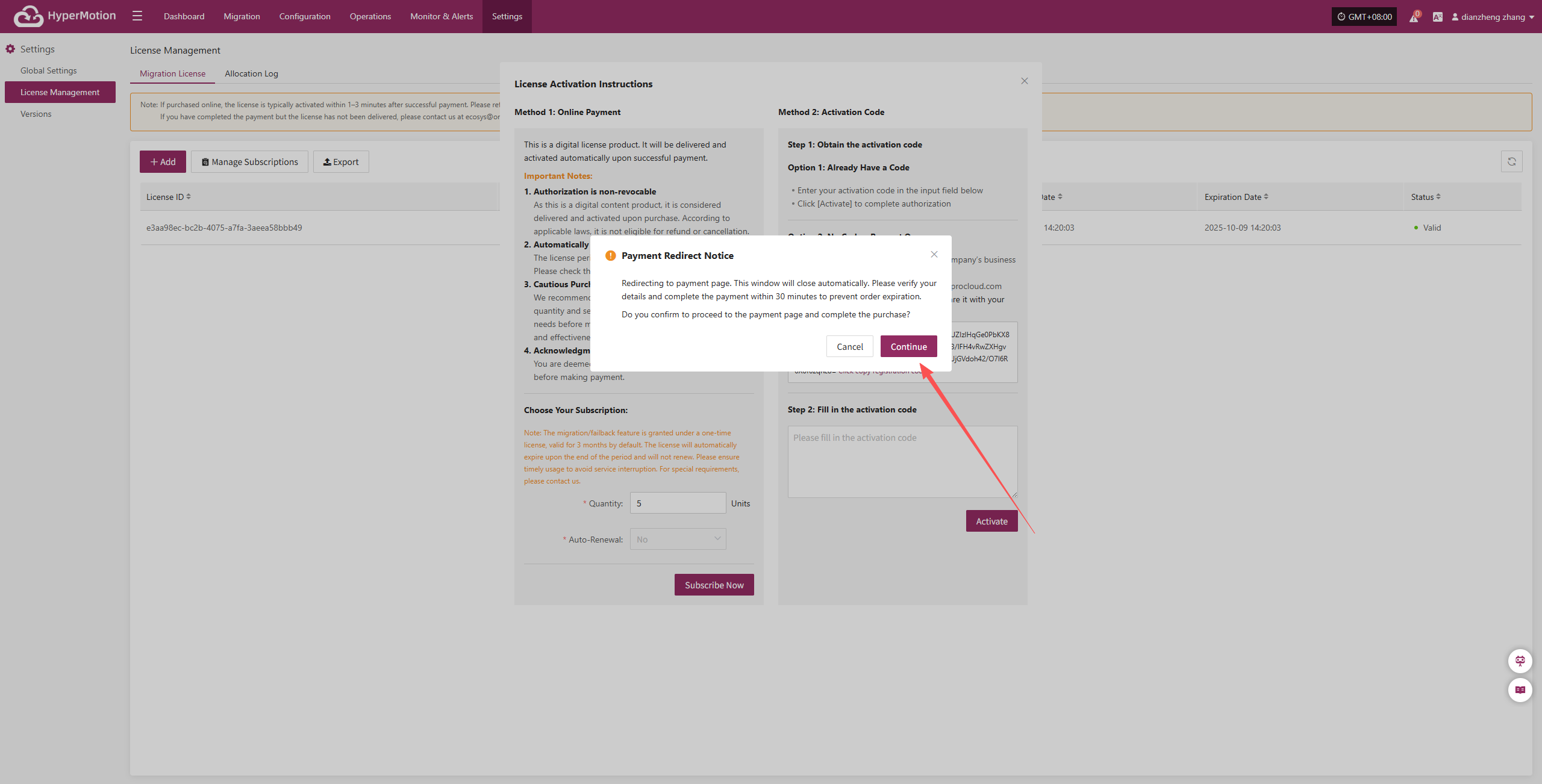Open dianzheng zhang user dropdown
The image size is (1542, 784).
point(1493,17)
